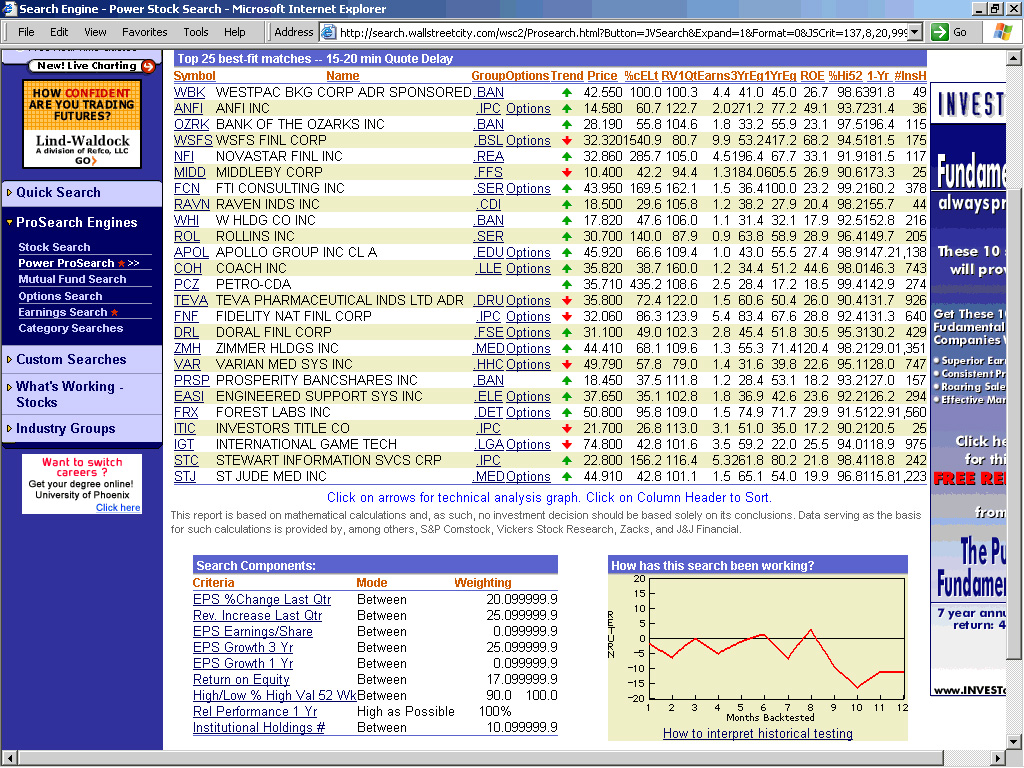Viewport: 1024px width, 768px height.
Task: Click the New! Live Charting arrow badge
Action: pyautogui.click(x=148, y=67)
